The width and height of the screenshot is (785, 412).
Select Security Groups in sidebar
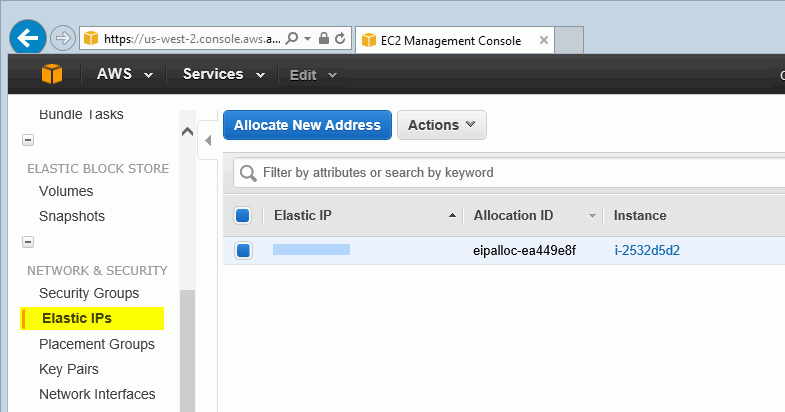click(x=89, y=293)
